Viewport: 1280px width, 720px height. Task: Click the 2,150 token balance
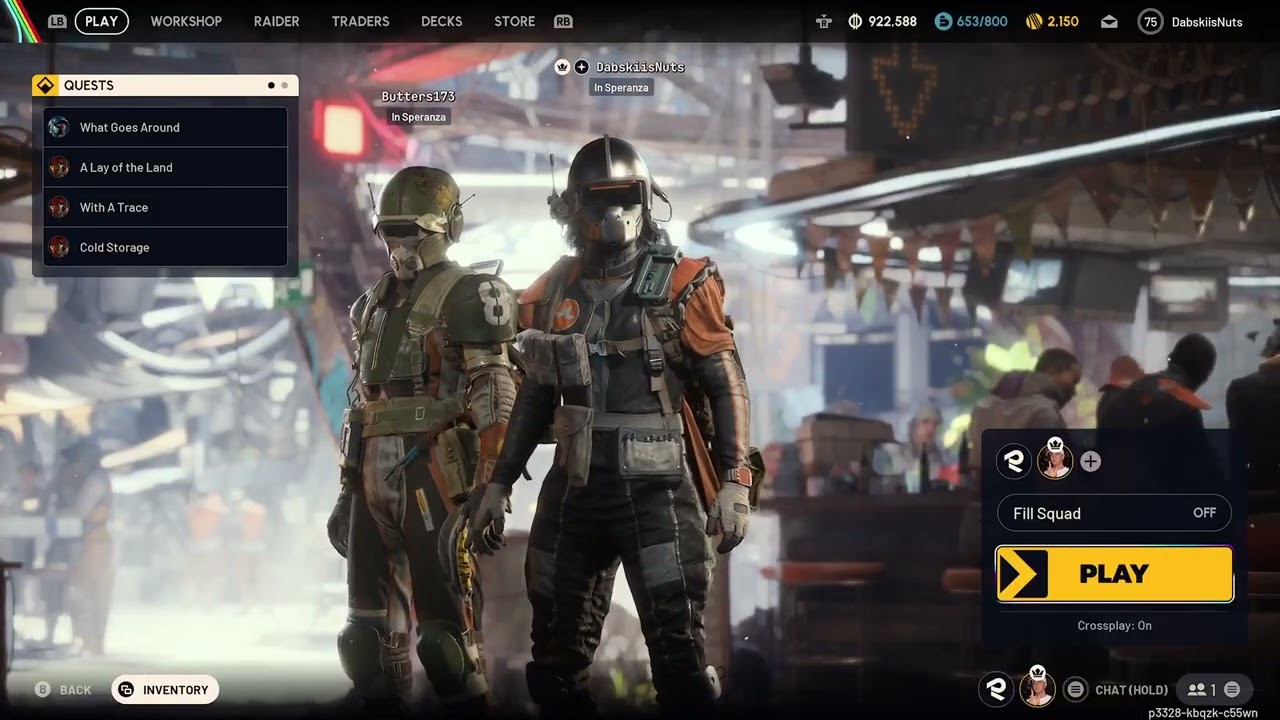pos(1063,21)
